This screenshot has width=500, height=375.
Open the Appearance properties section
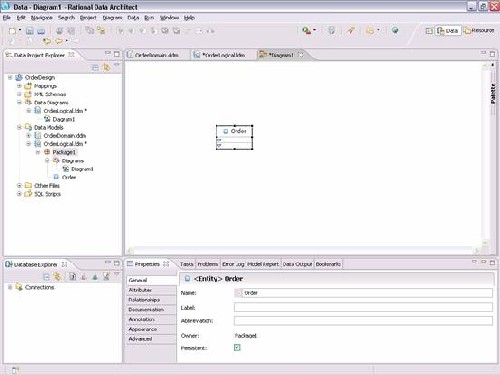point(151,329)
